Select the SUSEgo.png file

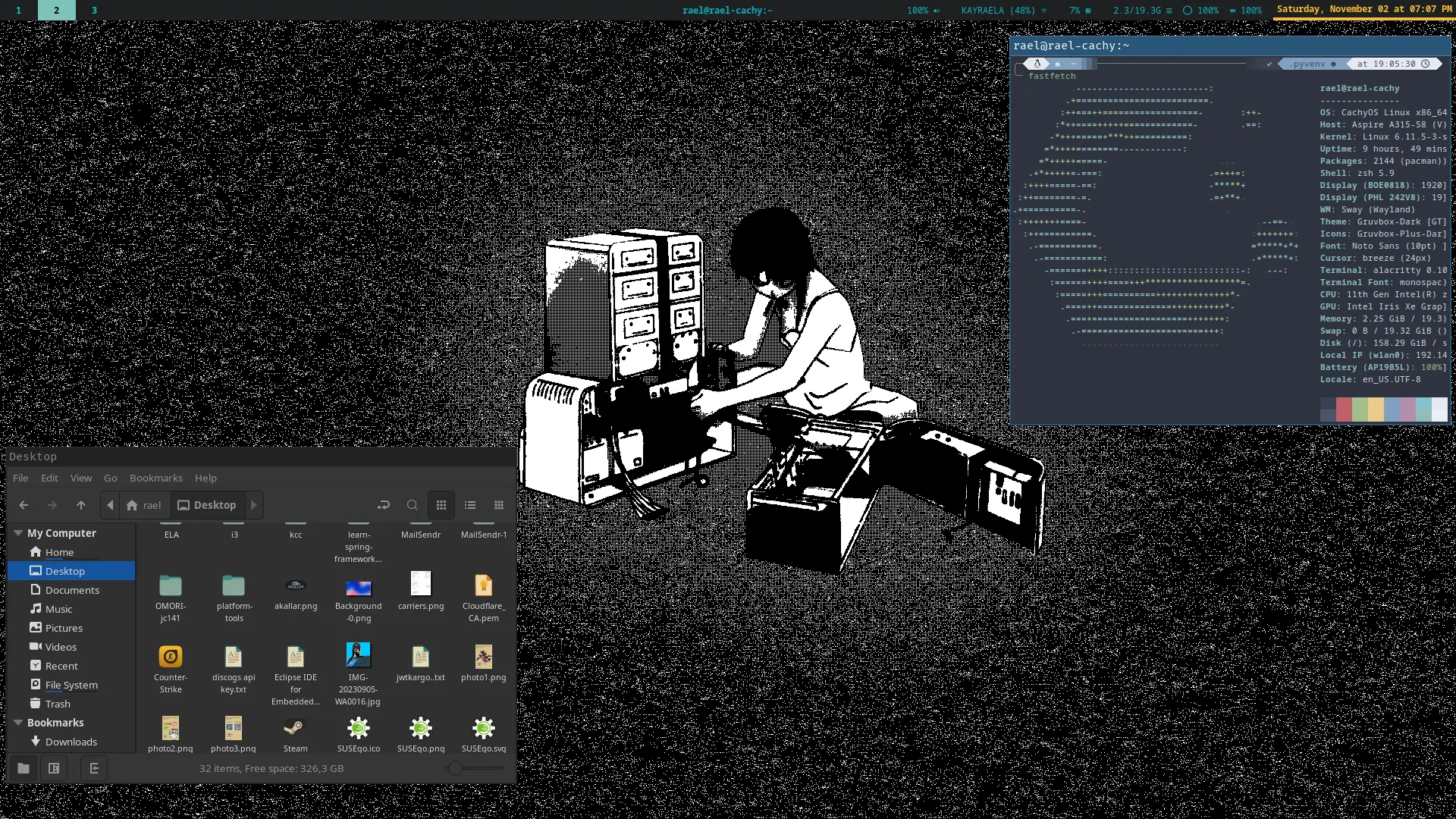pos(421,734)
